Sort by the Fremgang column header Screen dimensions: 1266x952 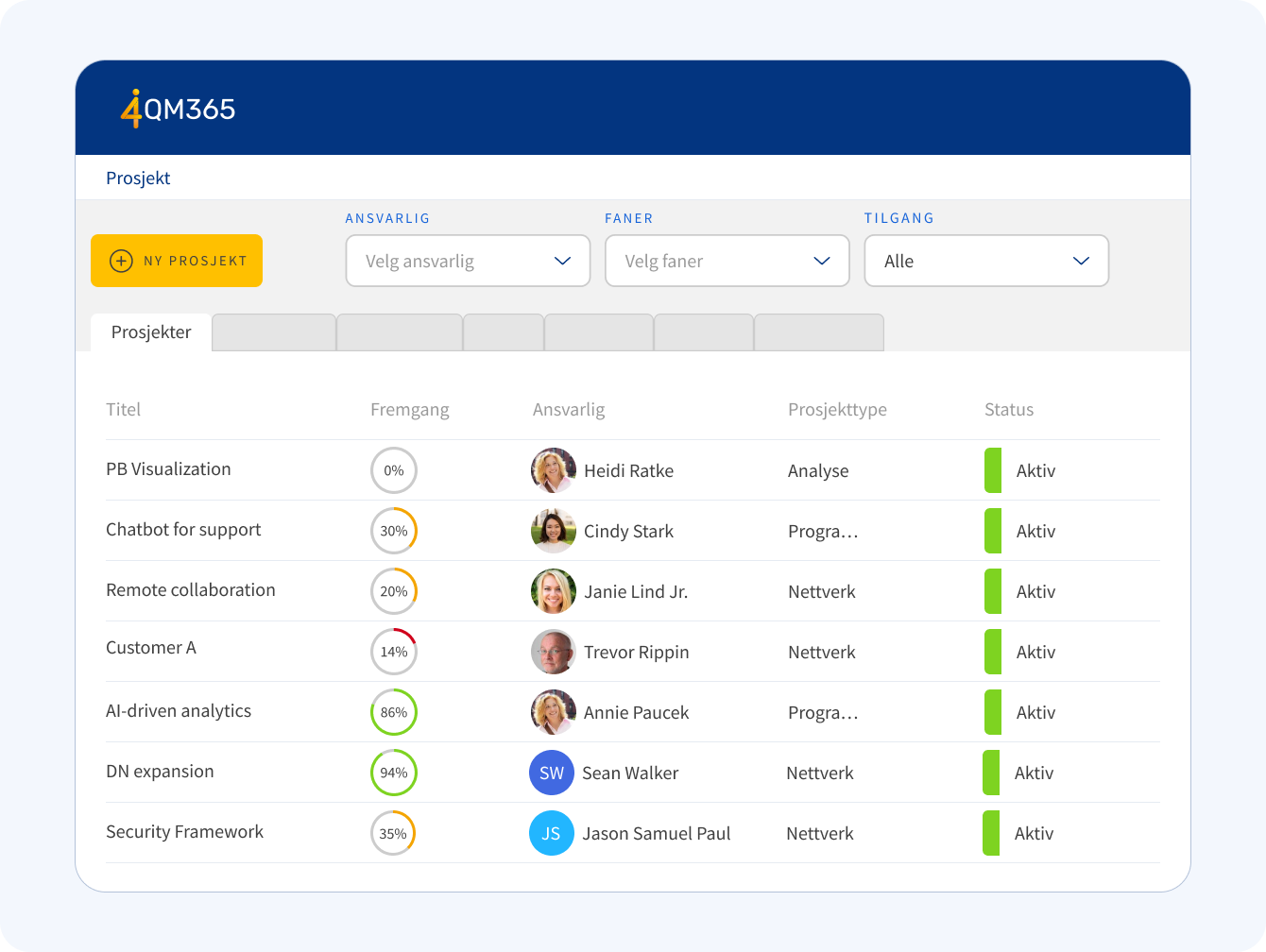[x=410, y=409]
